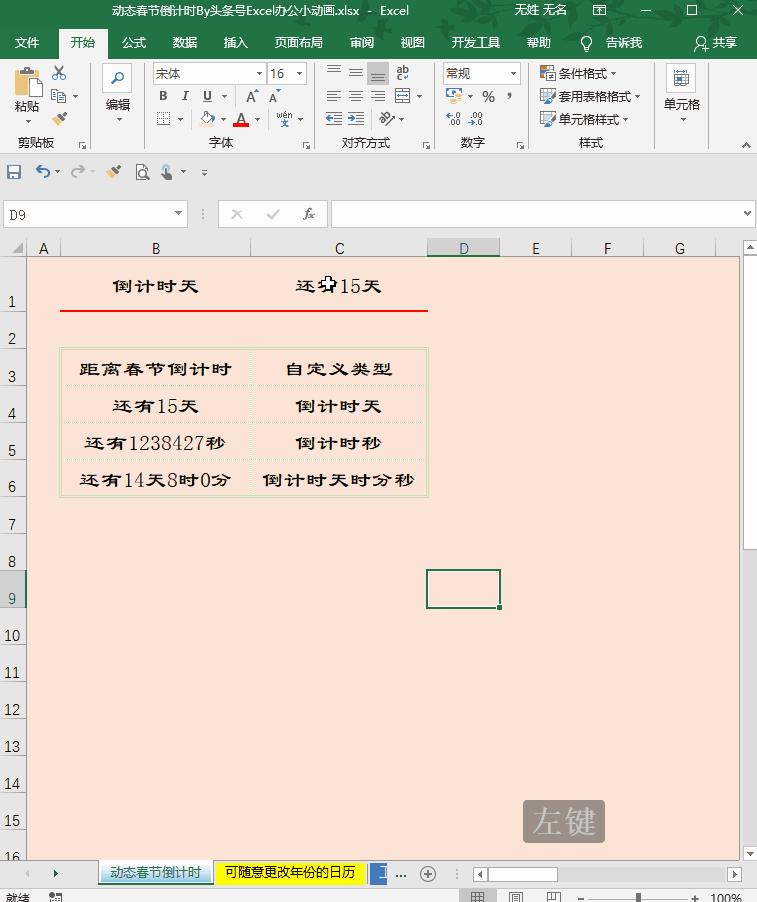The height and width of the screenshot is (902, 757).
Task: Click the 共享 Share button
Action: (x=716, y=43)
